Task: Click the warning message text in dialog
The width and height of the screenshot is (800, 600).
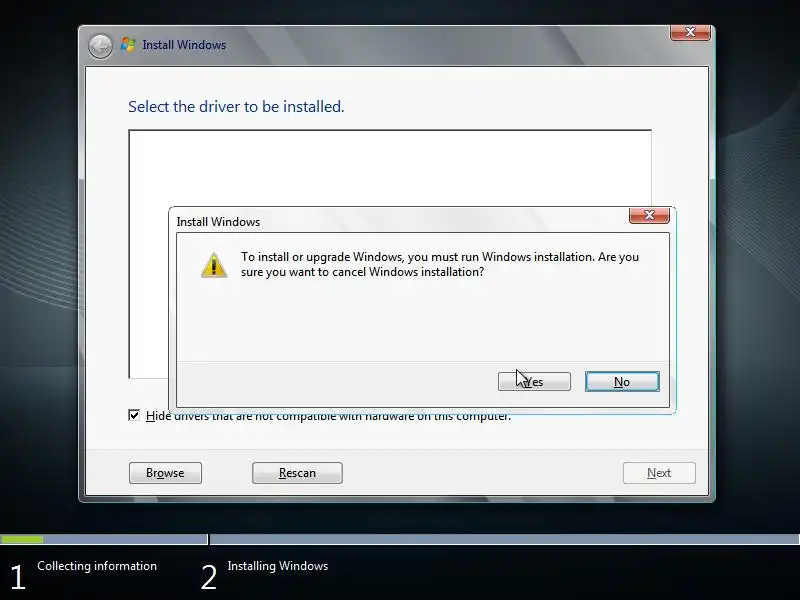Action: point(440,264)
